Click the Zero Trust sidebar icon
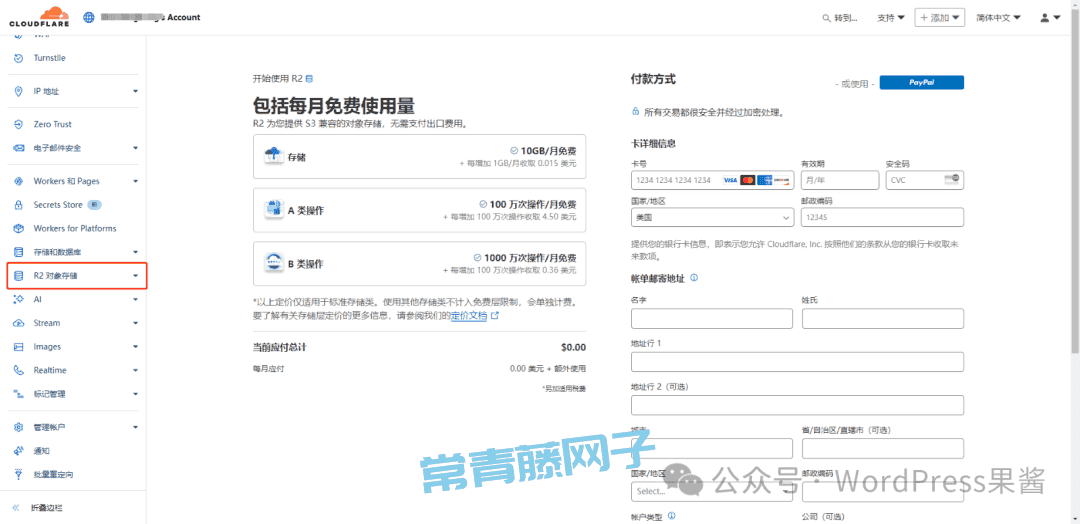1080x524 pixels. point(19,124)
